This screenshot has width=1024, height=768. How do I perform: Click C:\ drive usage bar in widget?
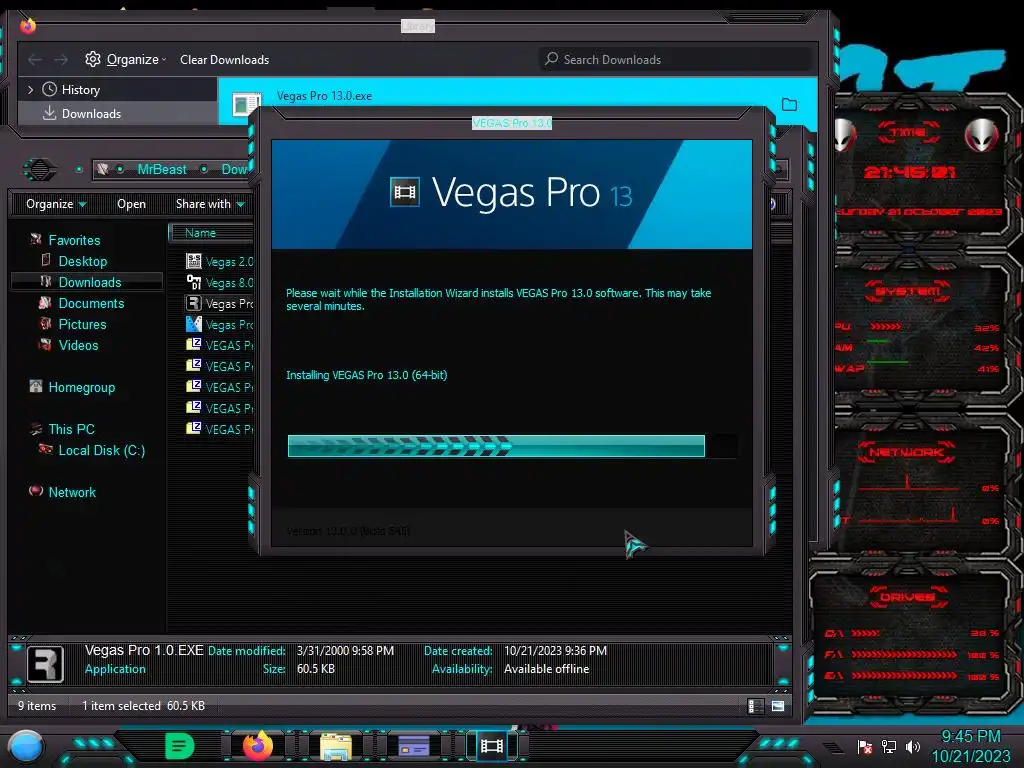click(x=866, y=633)
